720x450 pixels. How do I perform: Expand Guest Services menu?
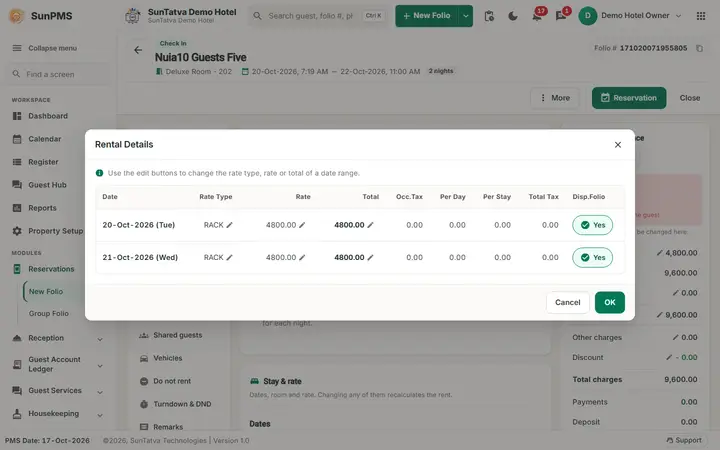click(57, 391)
